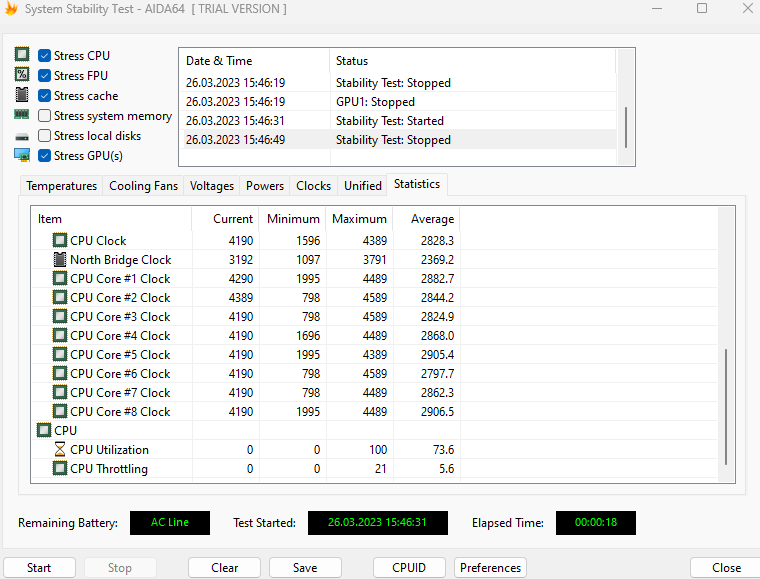The width and height of the screenshot is (760, 579).
Task: Click the Elapsed Time 00:00:18 display
Action: (596, 523)
